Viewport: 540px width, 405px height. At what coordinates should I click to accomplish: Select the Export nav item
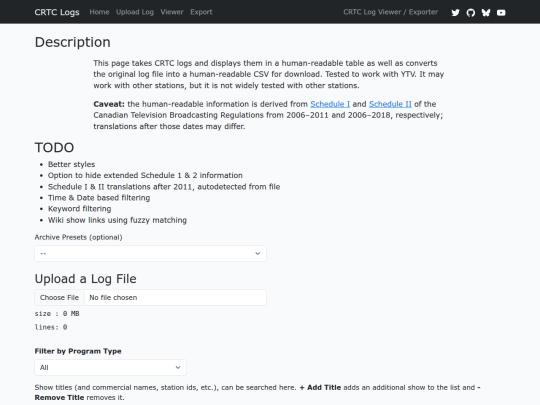coord(201,12)
